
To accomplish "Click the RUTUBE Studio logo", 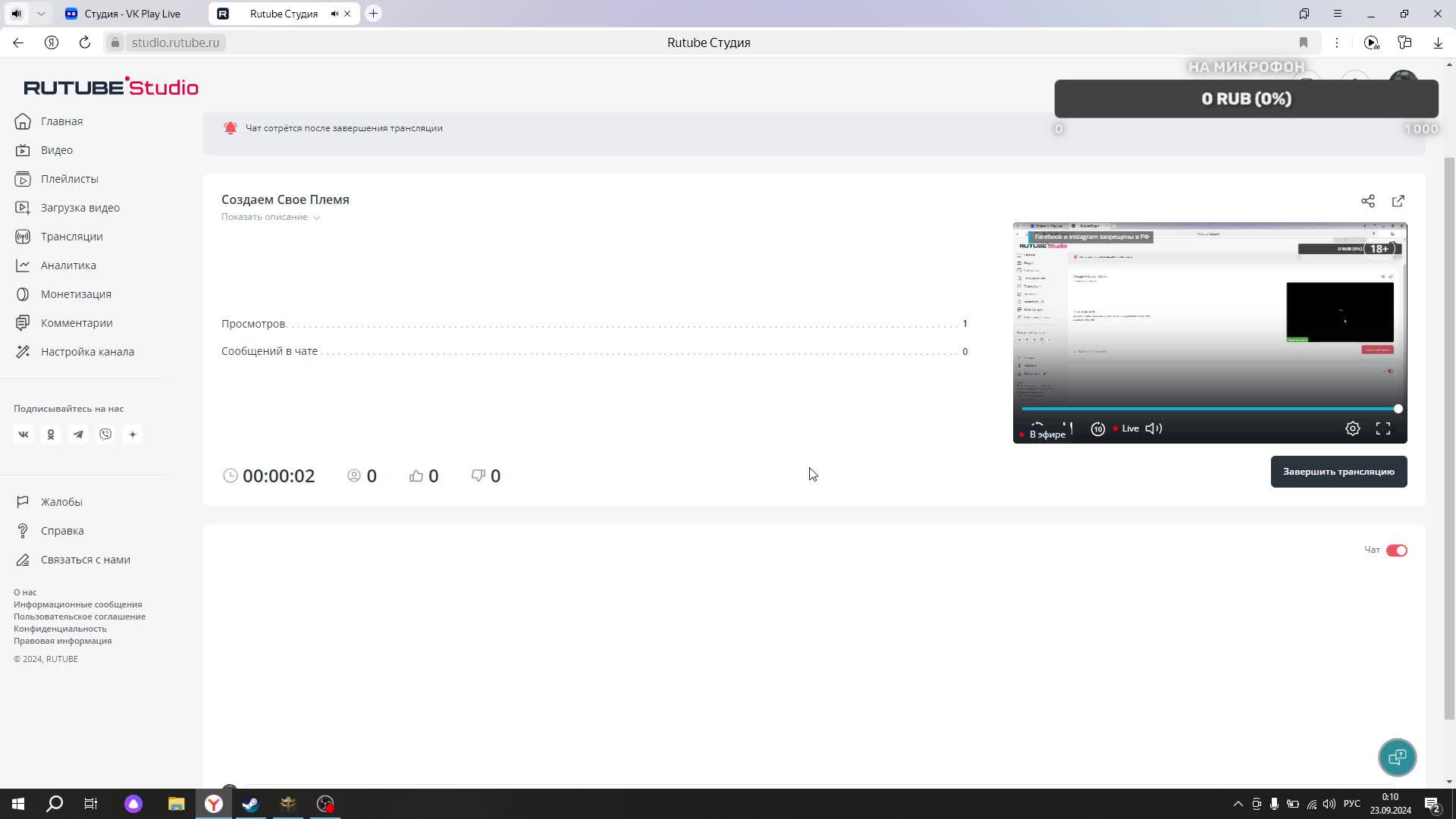I will pos(111,86).
